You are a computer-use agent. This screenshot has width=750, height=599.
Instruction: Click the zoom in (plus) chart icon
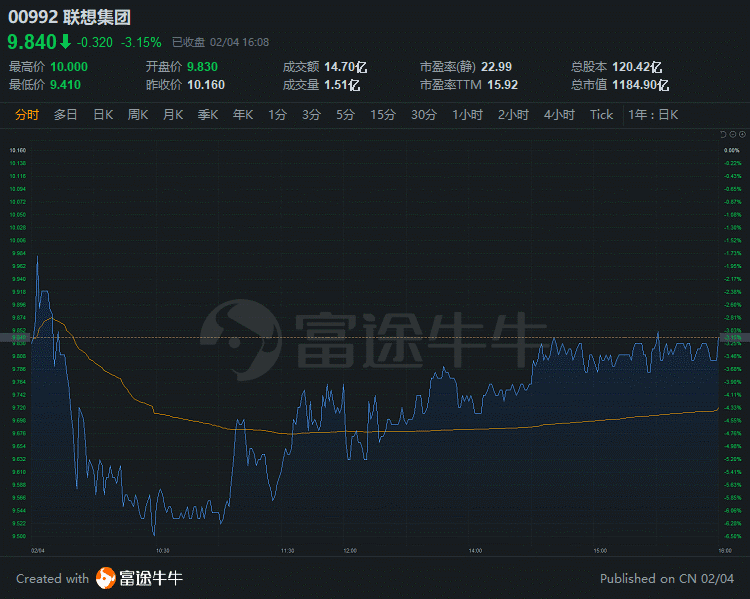pos(741,134)
